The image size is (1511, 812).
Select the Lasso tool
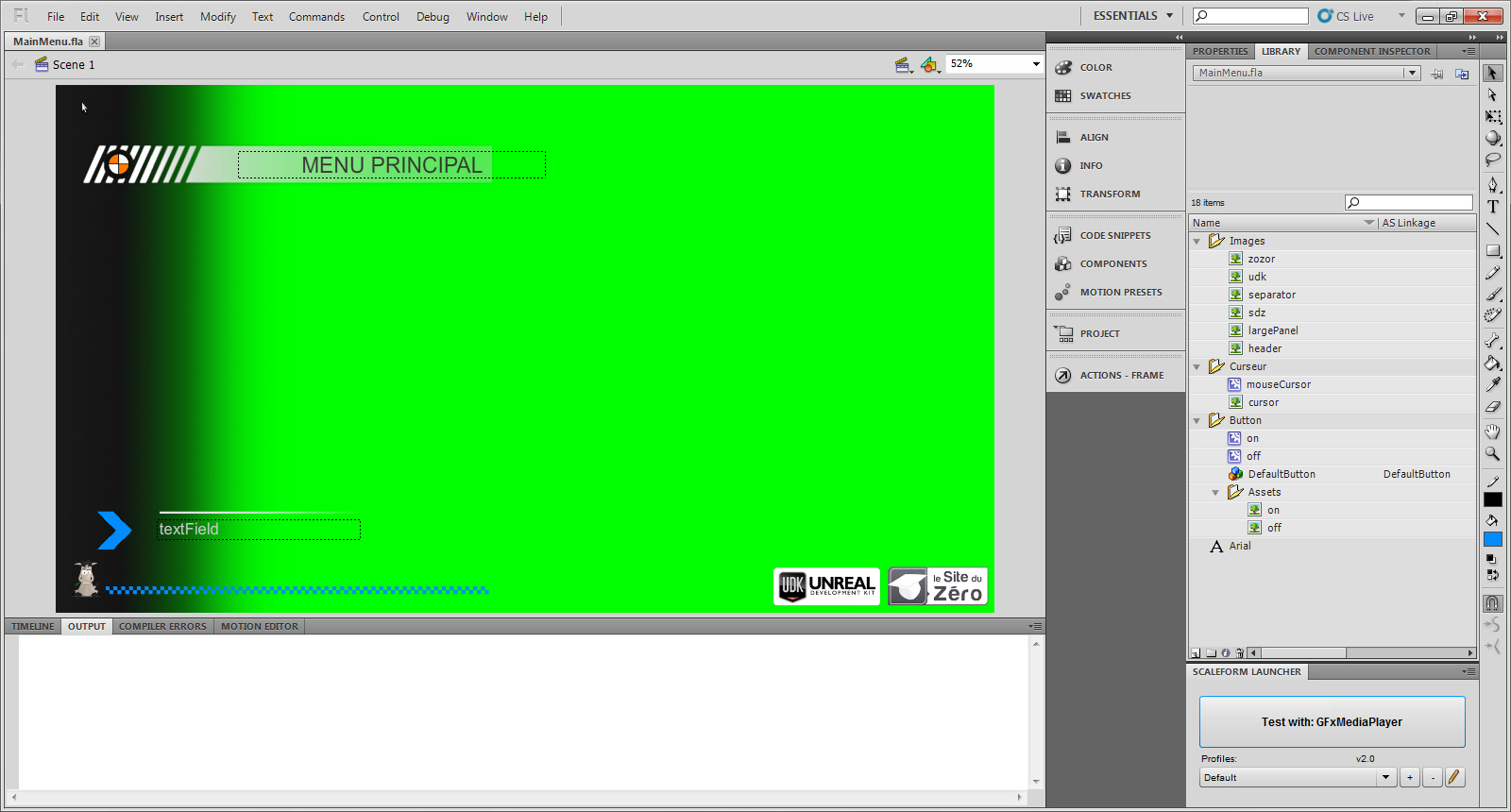[x=1492, y=160]
